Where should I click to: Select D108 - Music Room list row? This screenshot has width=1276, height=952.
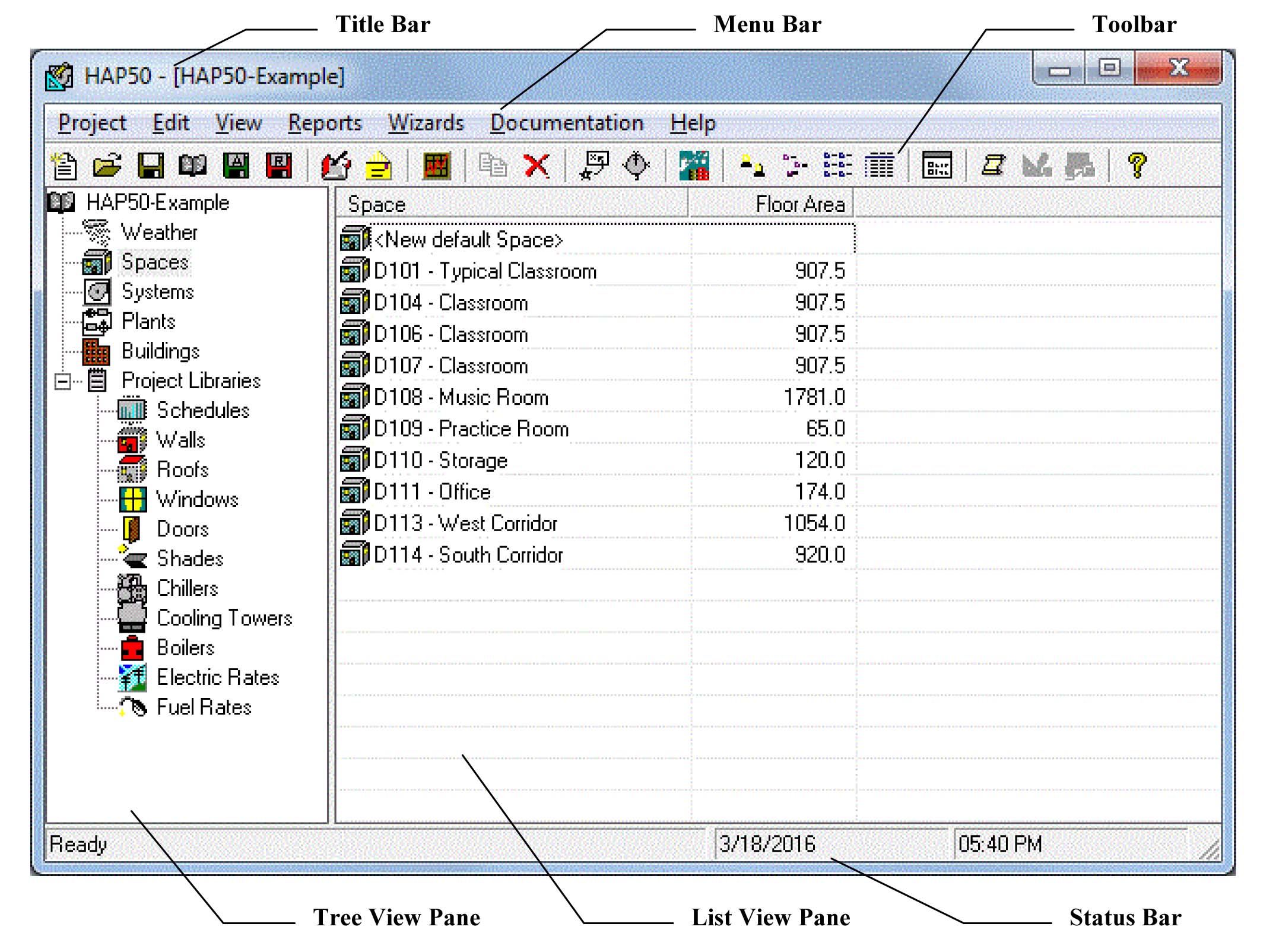point(461,397)
